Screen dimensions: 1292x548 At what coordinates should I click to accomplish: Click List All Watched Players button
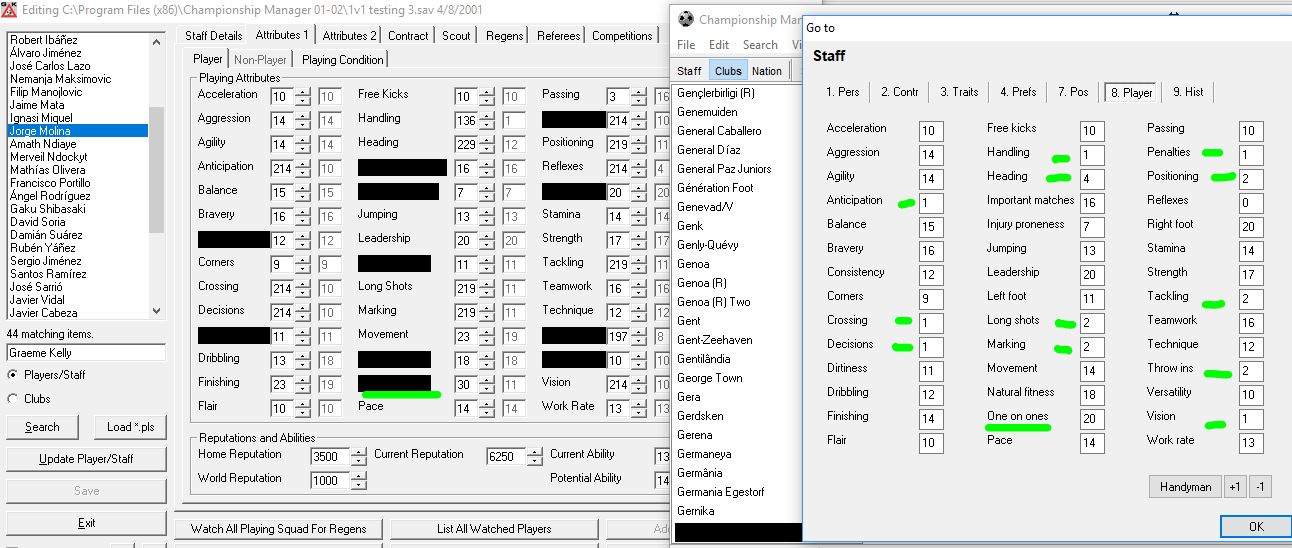coord(494,529)
